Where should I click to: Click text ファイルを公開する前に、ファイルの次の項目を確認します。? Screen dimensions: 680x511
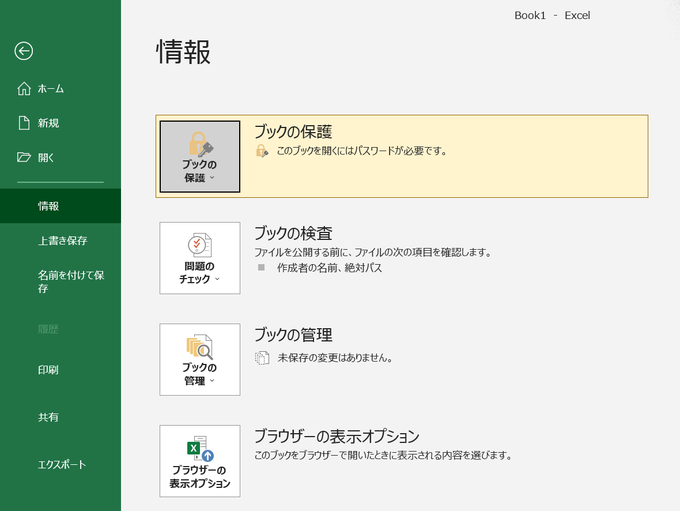tap(373, 252)
